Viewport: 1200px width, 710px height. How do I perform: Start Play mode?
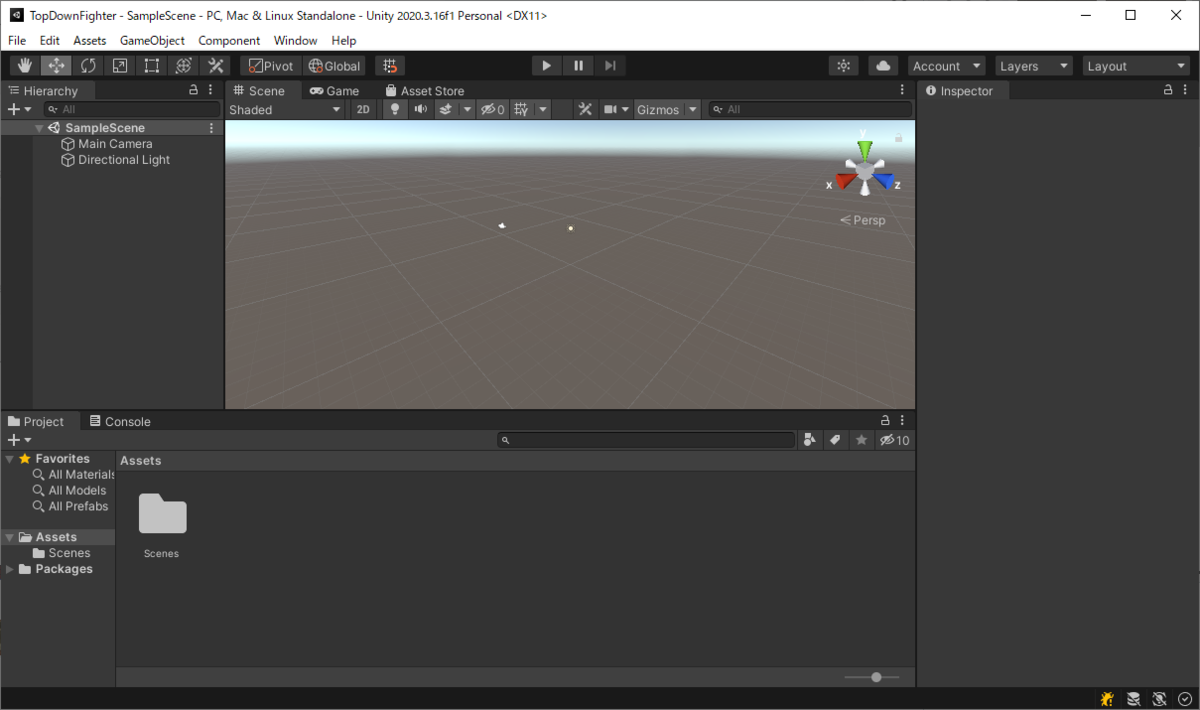(x=546, y=66)
